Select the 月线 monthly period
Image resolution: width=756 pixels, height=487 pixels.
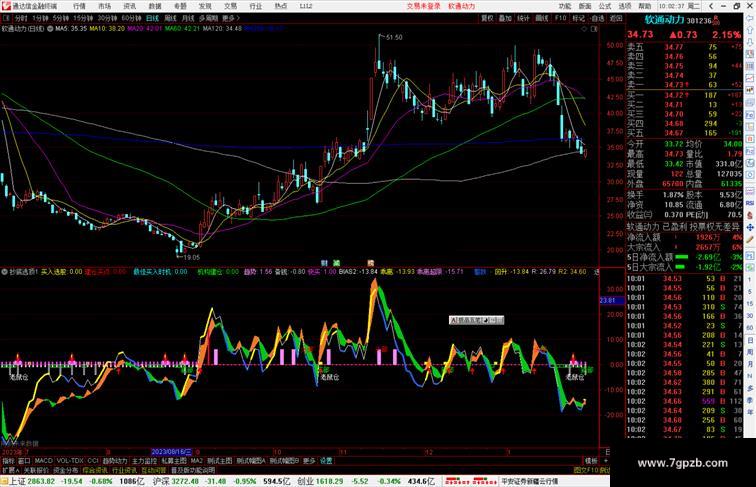[188, 18]
